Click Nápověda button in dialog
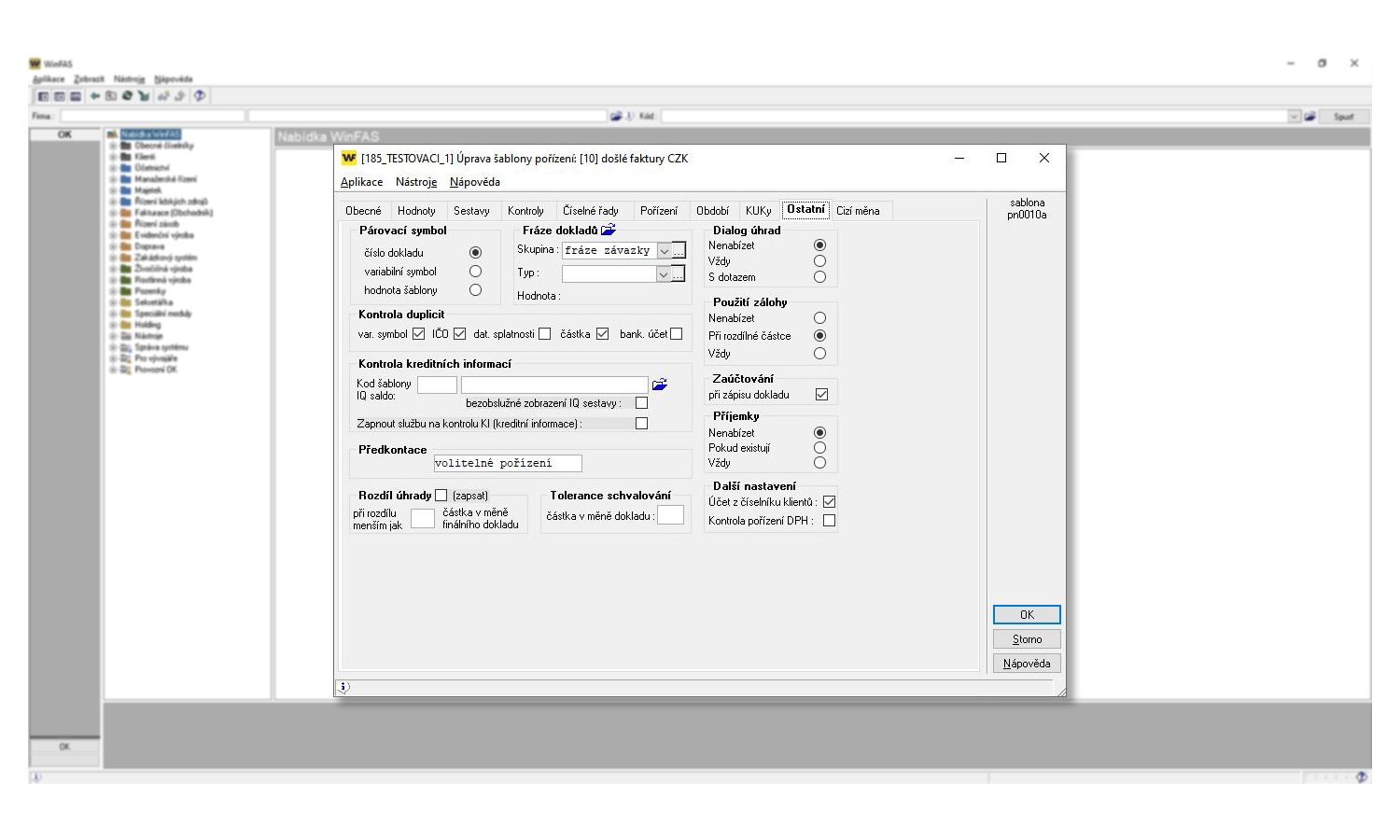The width and height of the screenshot is (1400, 840). point(1027,664)
